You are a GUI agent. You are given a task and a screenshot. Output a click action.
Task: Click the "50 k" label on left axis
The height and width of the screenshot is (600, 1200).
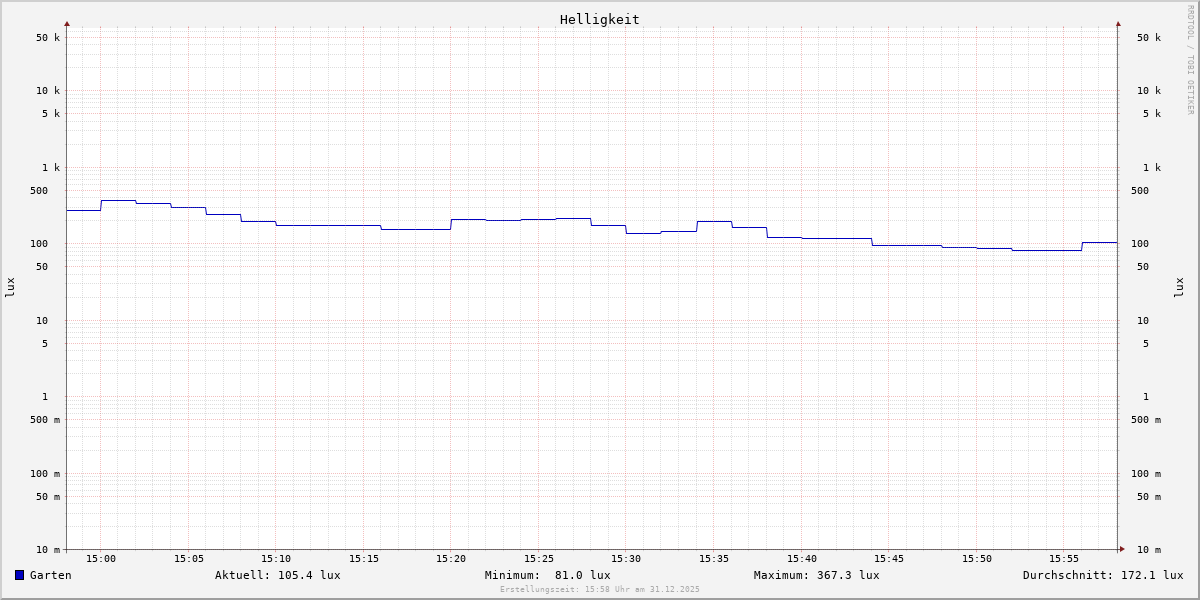(48, 38)
